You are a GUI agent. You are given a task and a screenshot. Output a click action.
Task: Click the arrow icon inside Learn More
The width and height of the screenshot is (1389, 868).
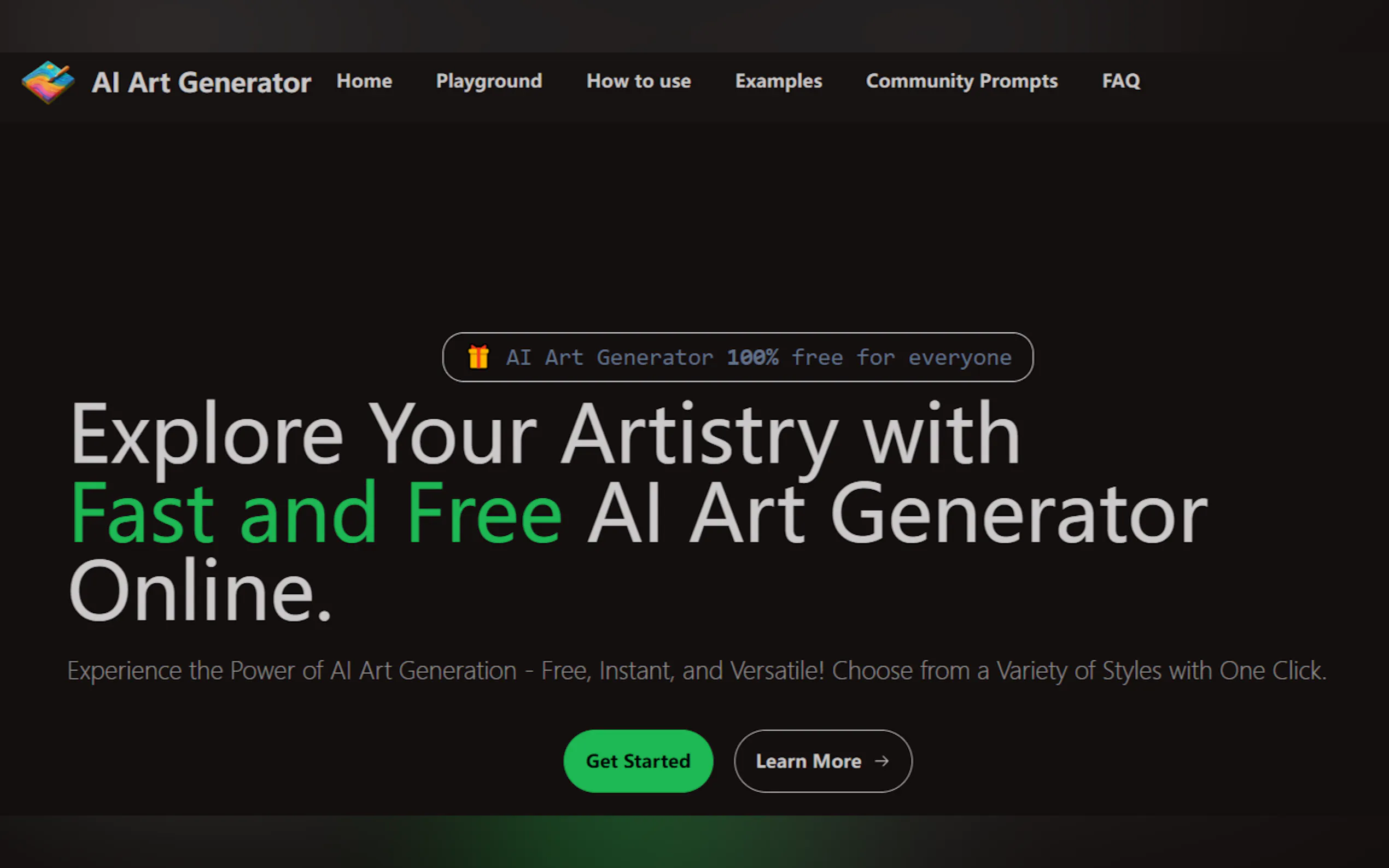coord(882,761)
